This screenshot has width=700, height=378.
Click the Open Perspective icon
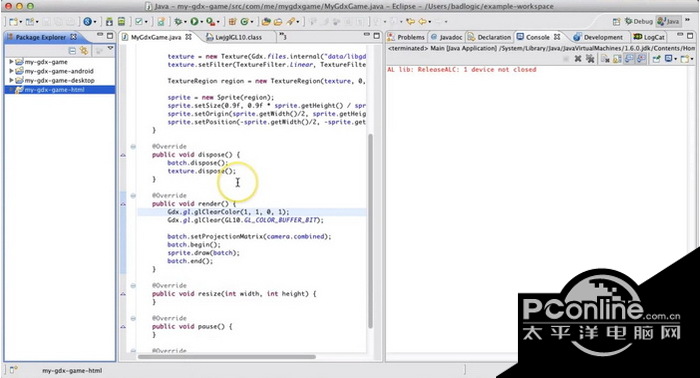click(616, 21)
